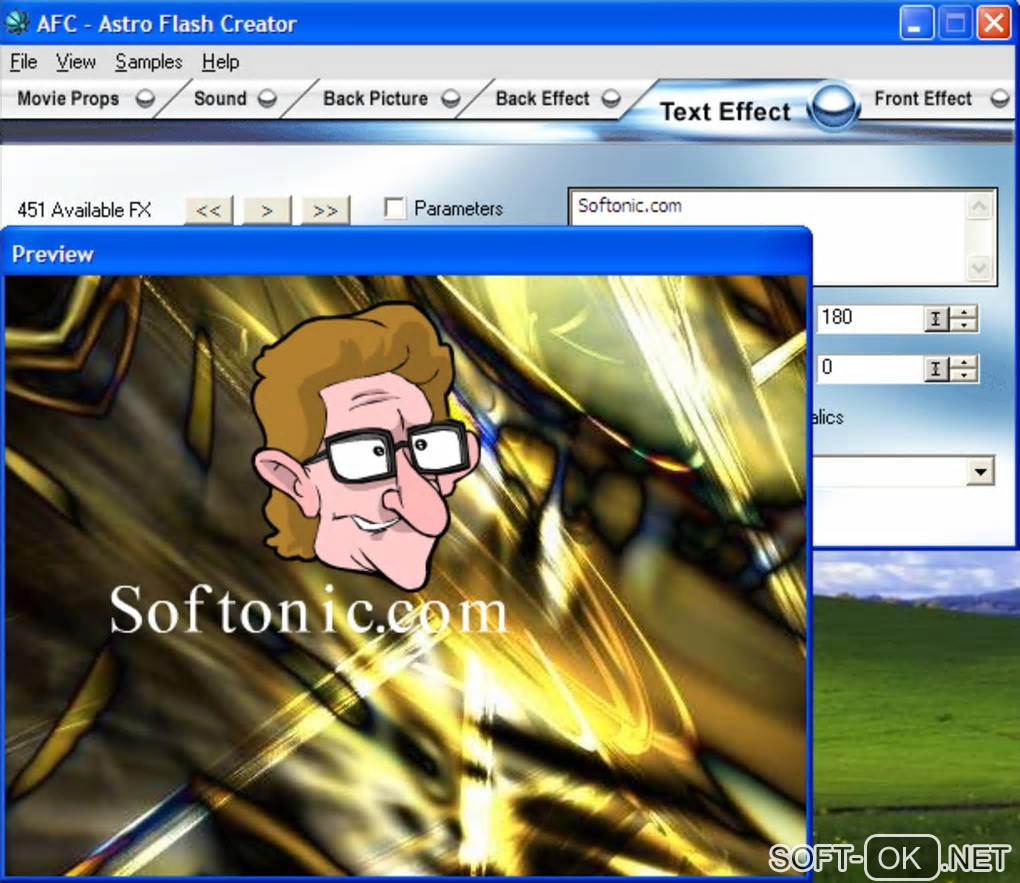Screen dimensions: 1020x883
Task: Click the field showing 180
Action: click(870, 318)
